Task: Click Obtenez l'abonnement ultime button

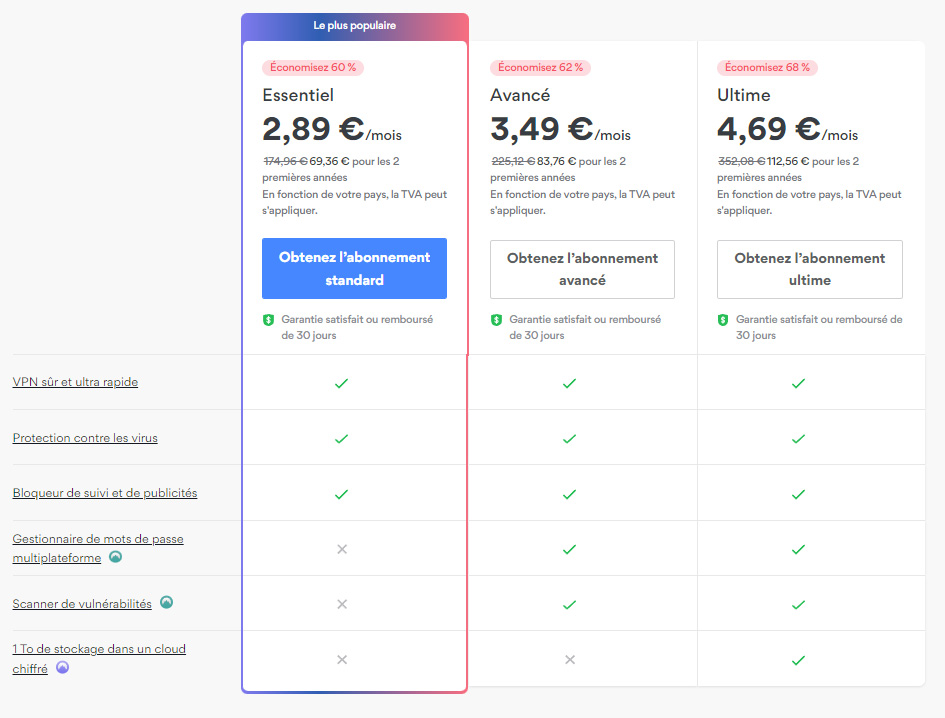Action: pos(810,269)
